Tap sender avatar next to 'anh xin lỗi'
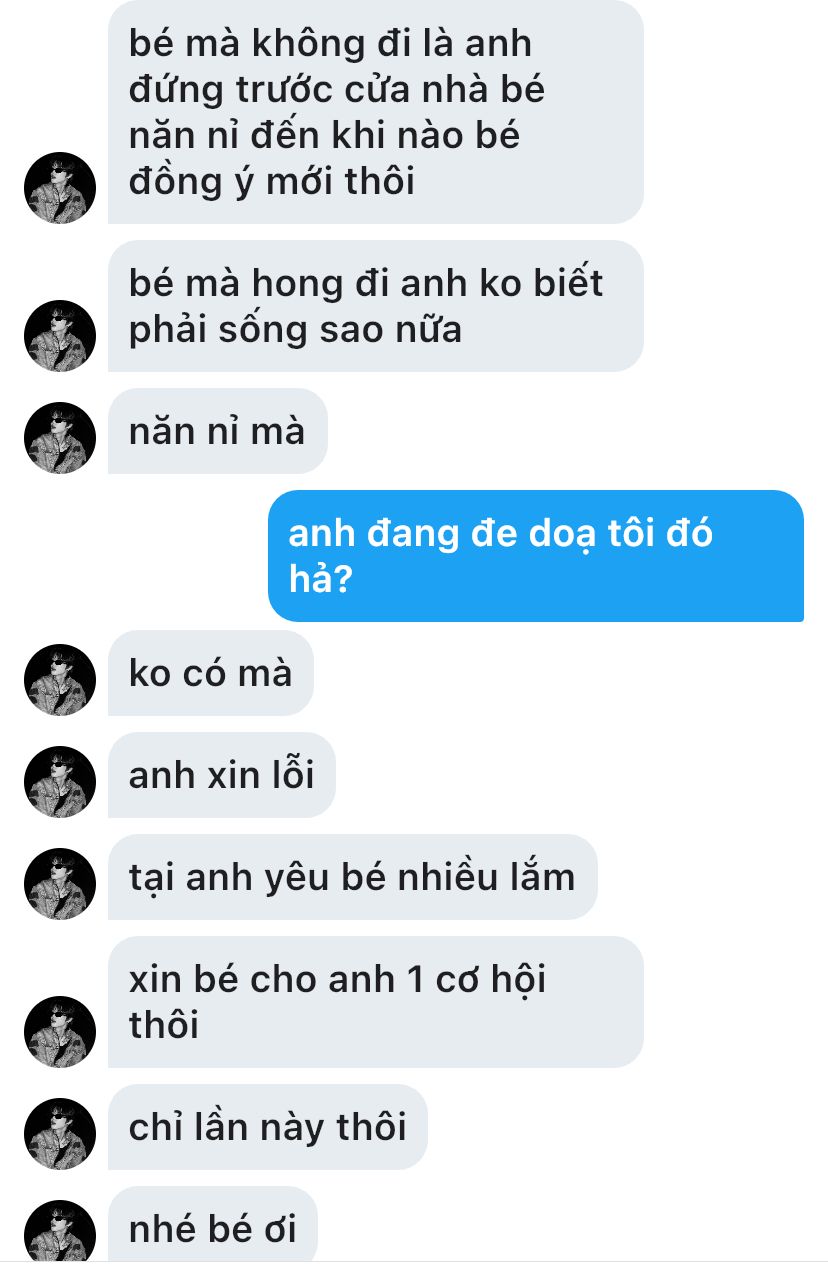Screen dimensions: 828x1266 pos(60,782)
